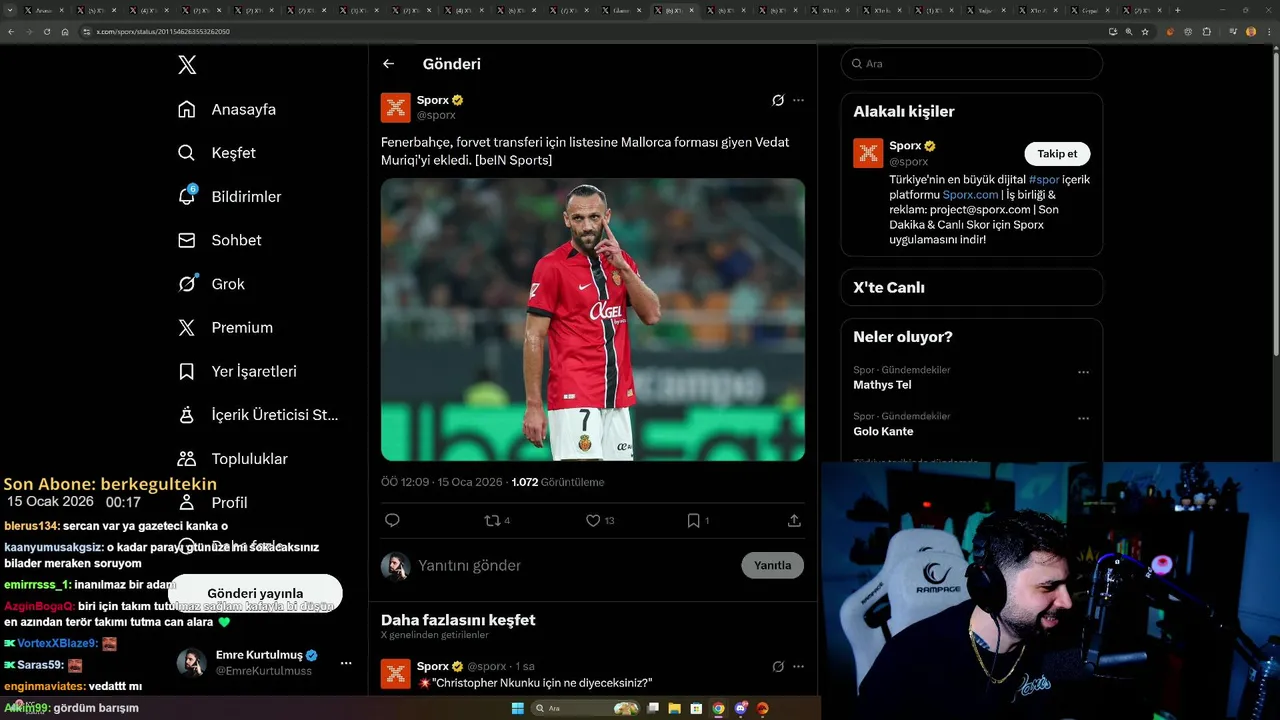
Task: Click the back arrow beside Gönderi
Action: (388, 64)
